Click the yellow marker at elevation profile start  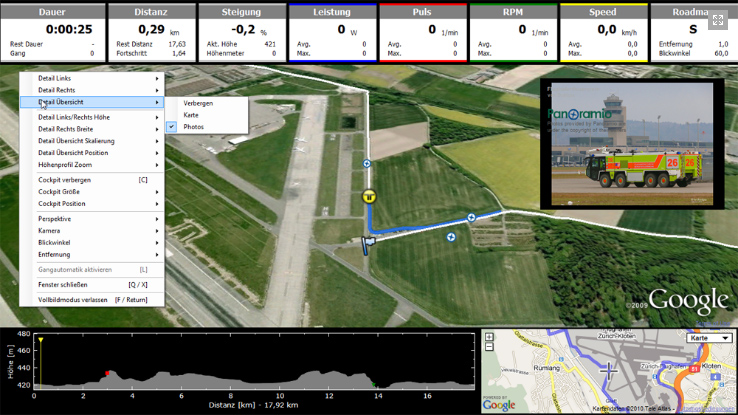click(x=40, y=342)
